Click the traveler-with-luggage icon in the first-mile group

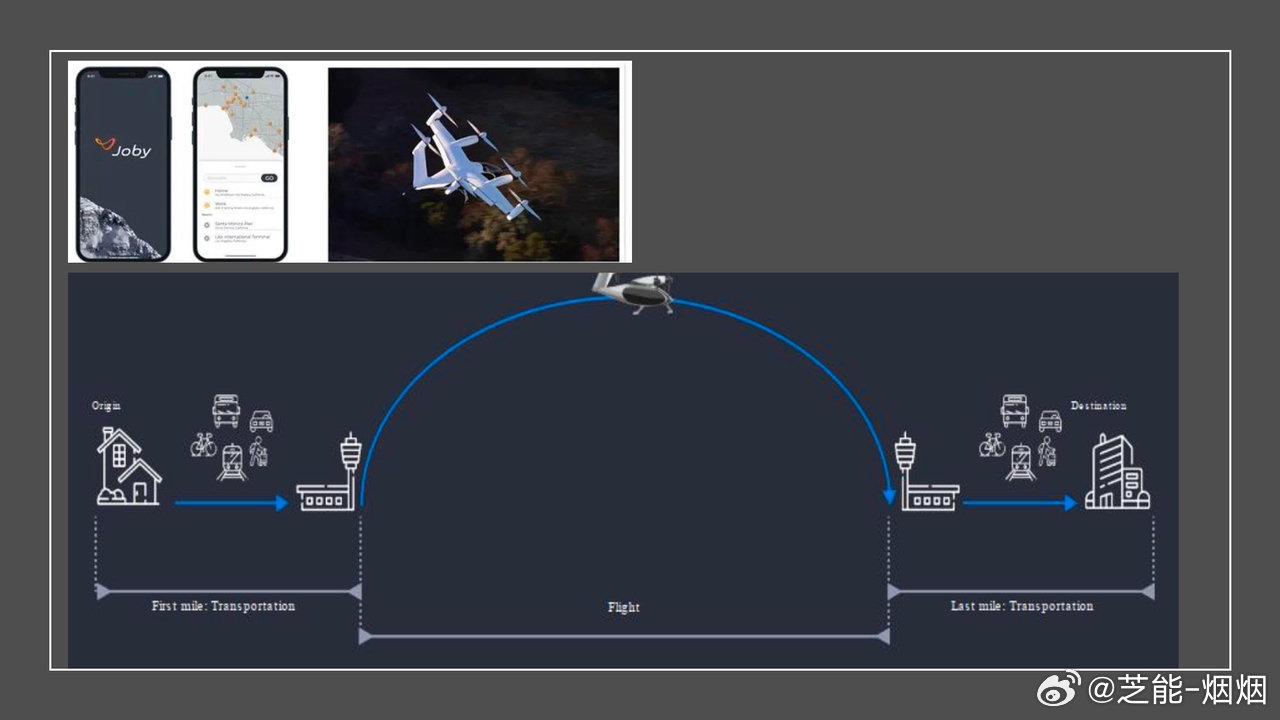coord(258,452)
